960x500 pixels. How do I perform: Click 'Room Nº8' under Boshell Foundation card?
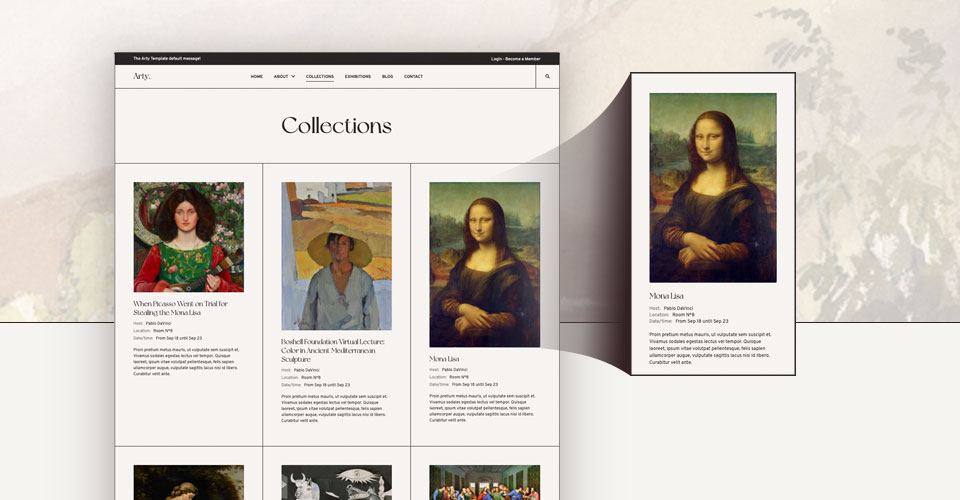(x=310, y=378)
